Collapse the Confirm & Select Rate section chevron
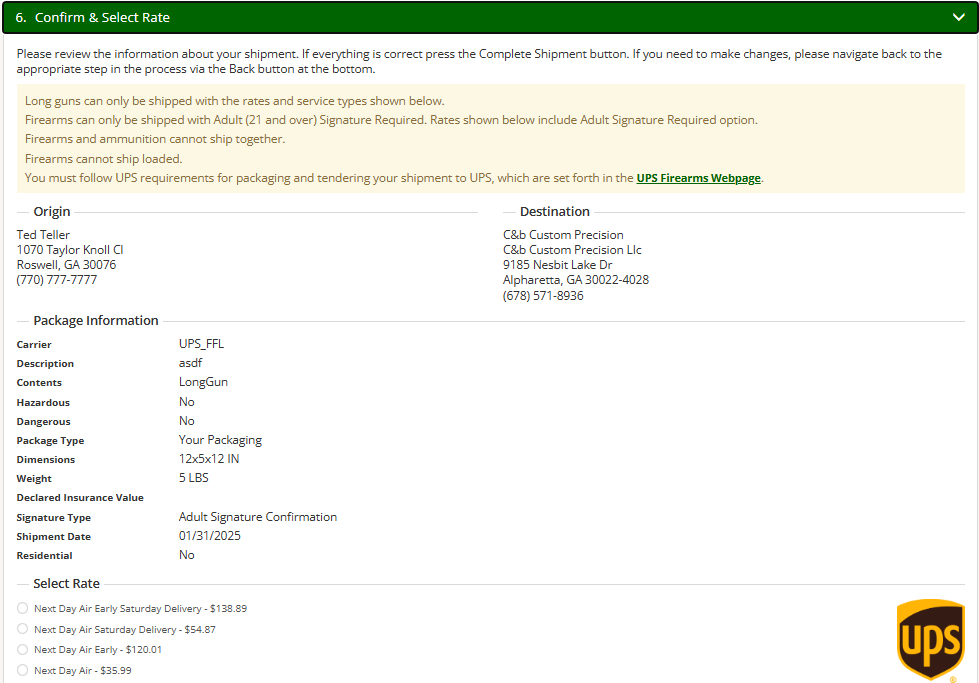 pos(958,17)
